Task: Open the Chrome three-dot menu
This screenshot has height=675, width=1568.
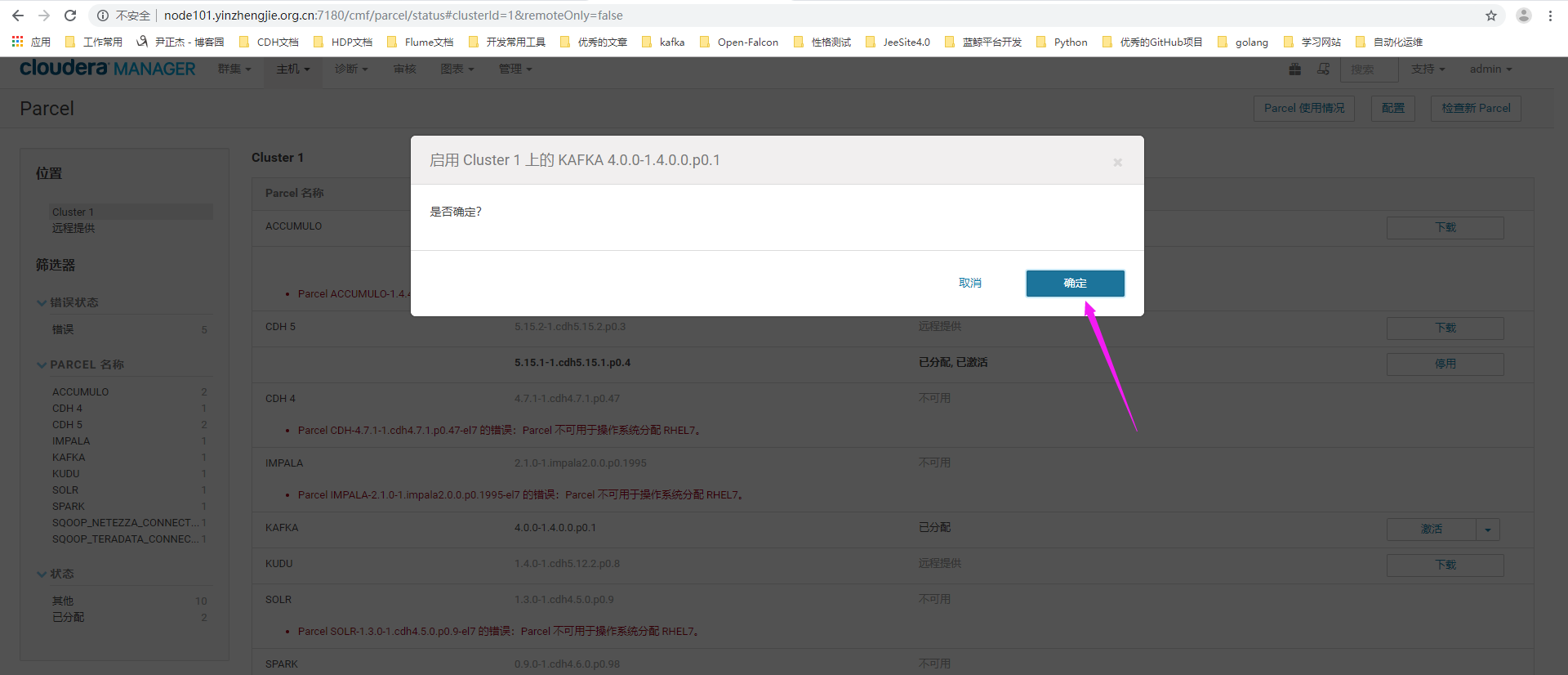Action: (x=1550, y=16)
